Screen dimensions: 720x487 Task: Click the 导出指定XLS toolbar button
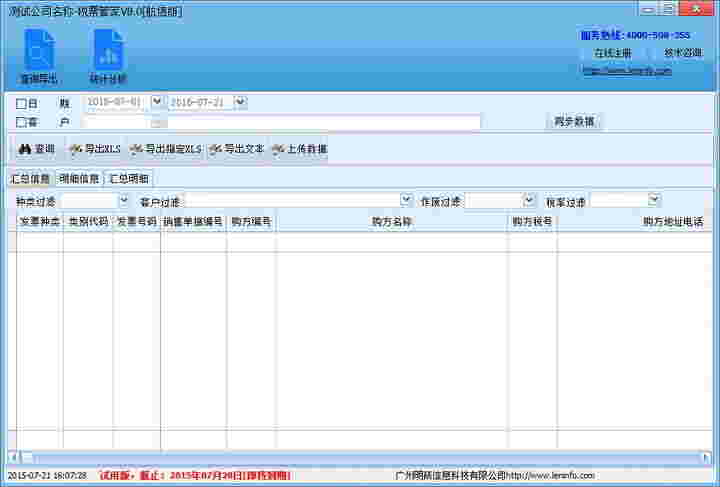[x=166, y=149]
